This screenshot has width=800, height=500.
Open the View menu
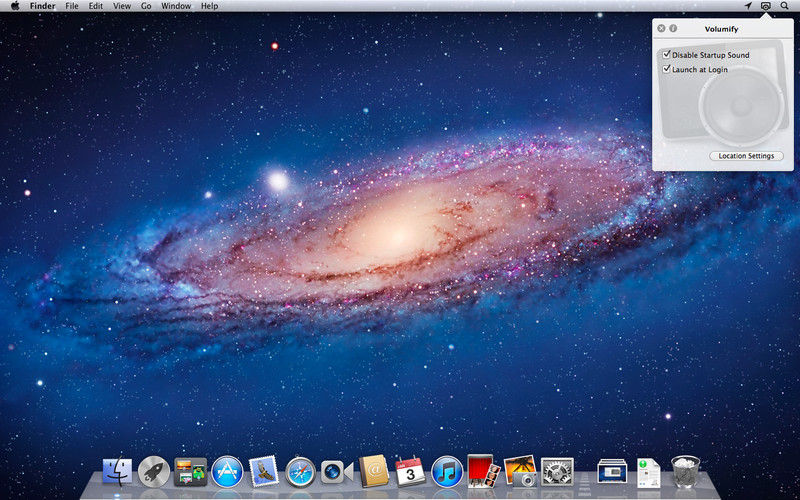[122, 6]
